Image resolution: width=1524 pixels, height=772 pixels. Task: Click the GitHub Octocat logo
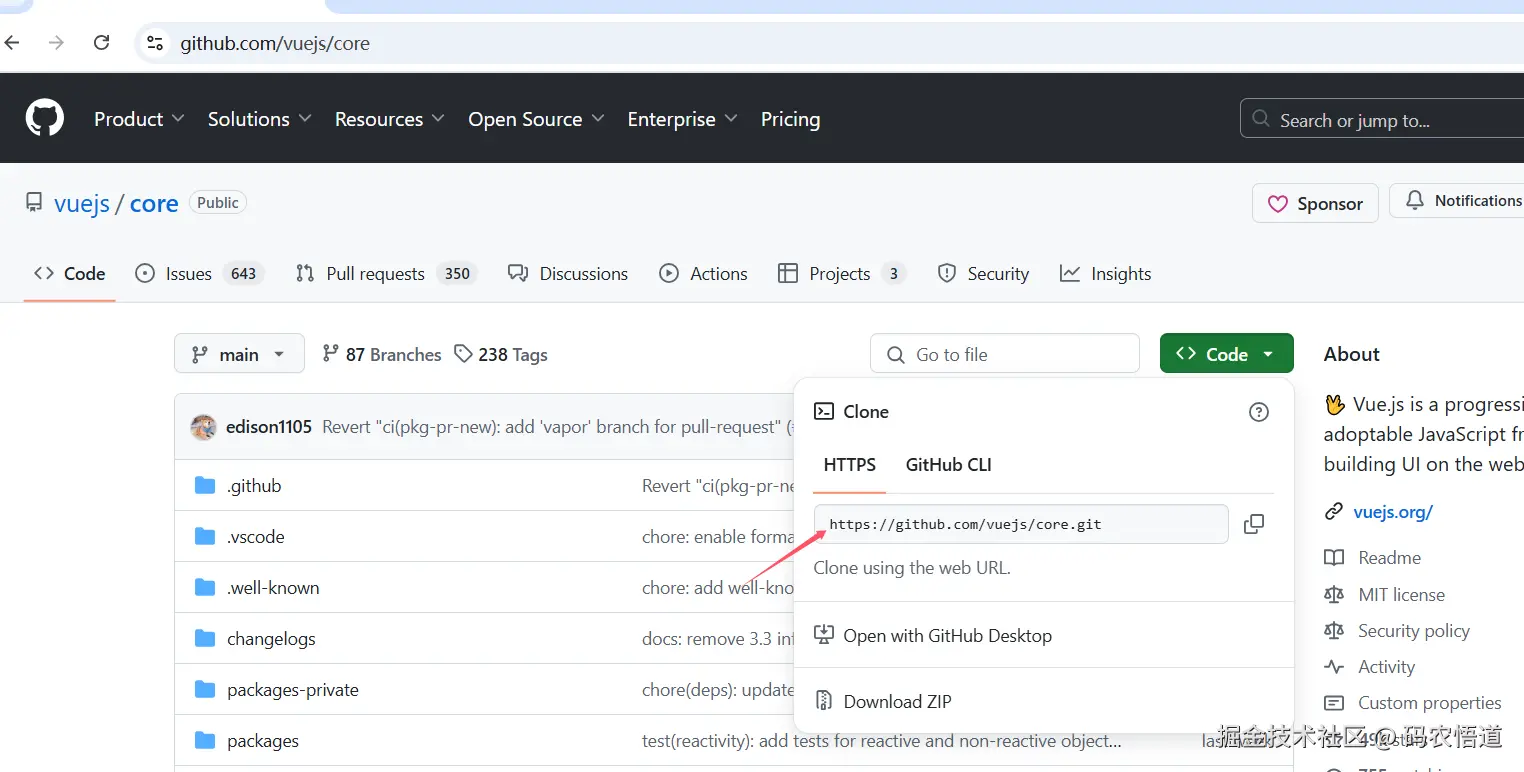pyautogui.click(x=45, y=118)
